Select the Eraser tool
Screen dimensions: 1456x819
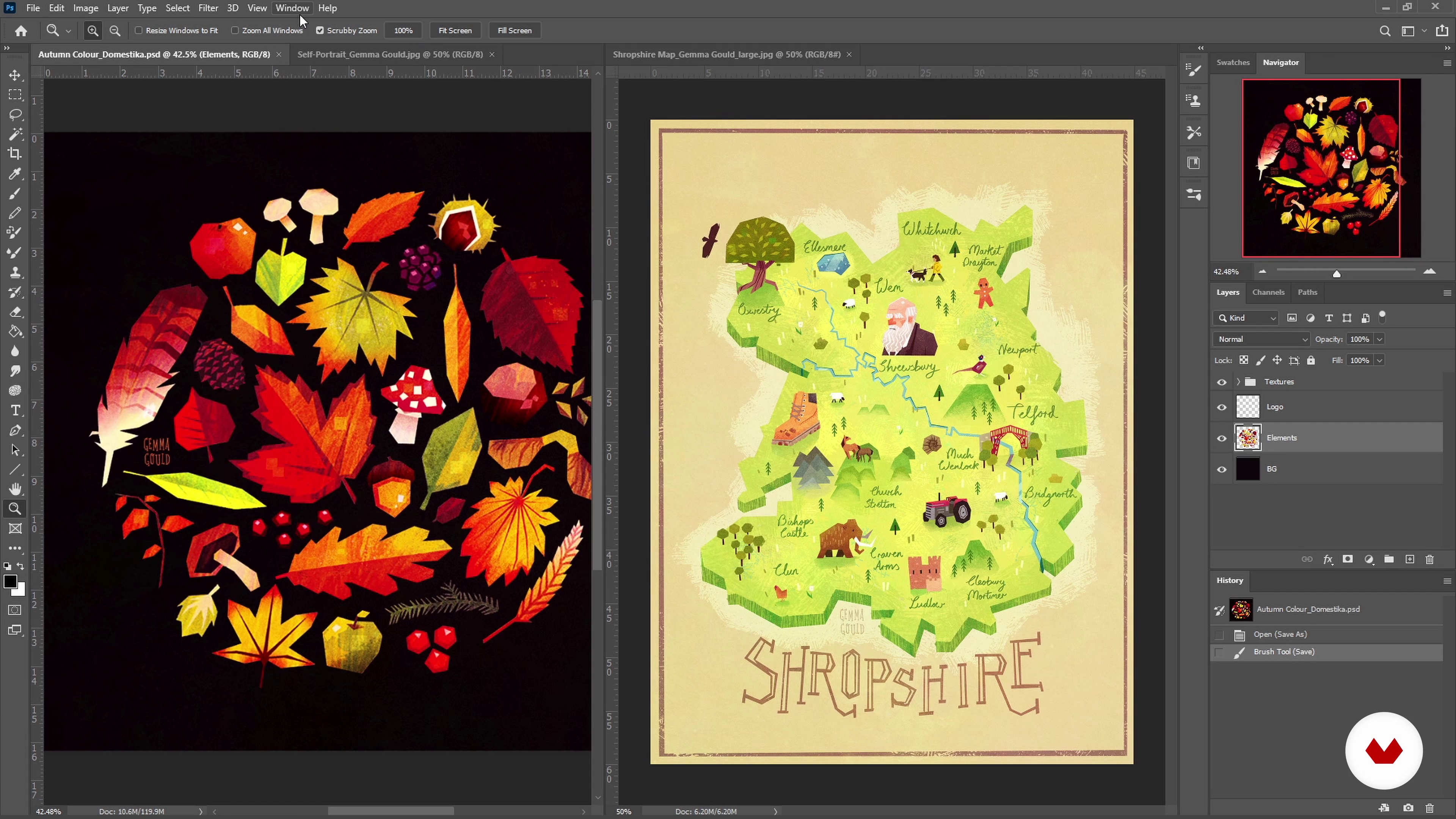(15, 312)
